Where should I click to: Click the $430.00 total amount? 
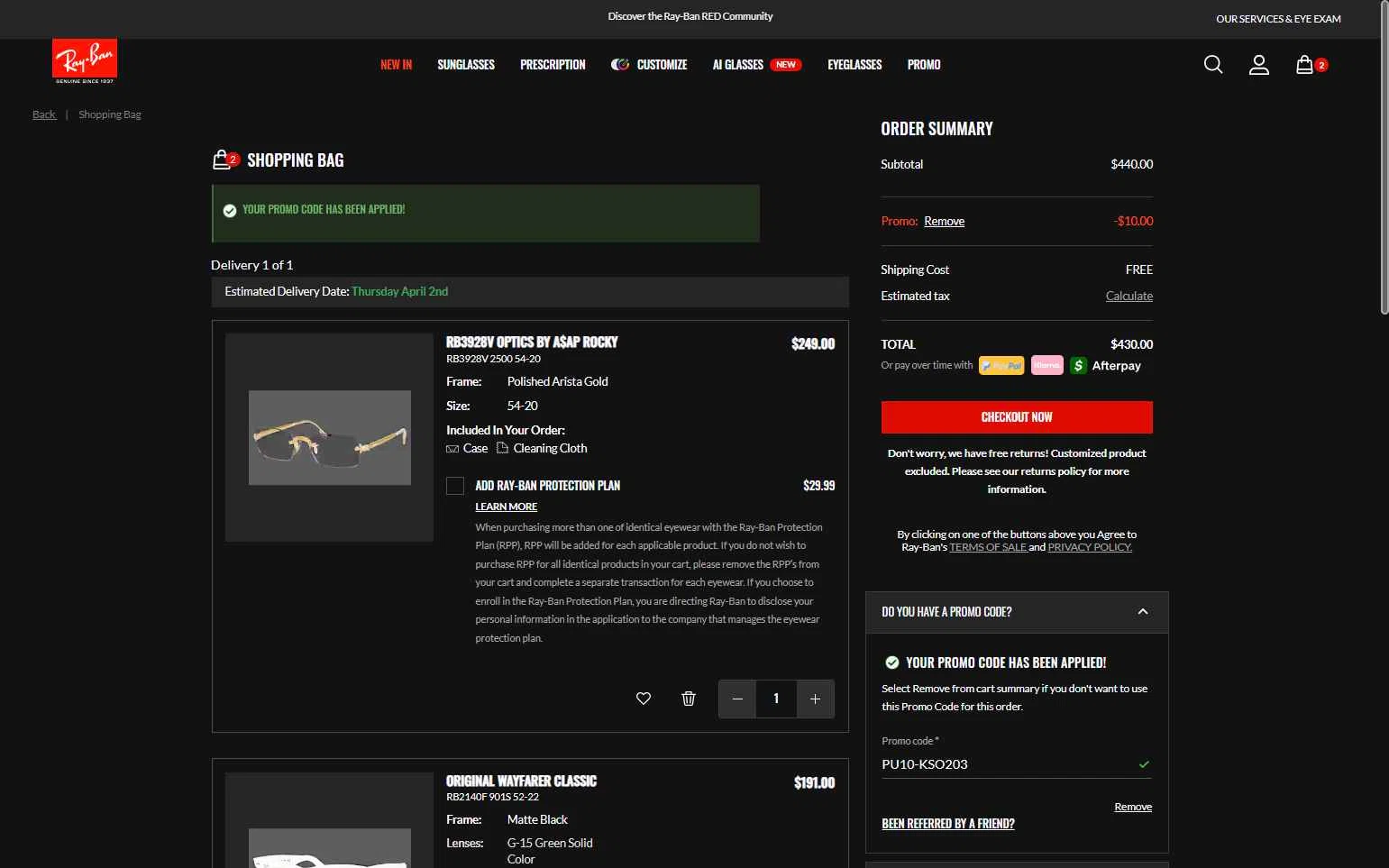click(1131, 345)
